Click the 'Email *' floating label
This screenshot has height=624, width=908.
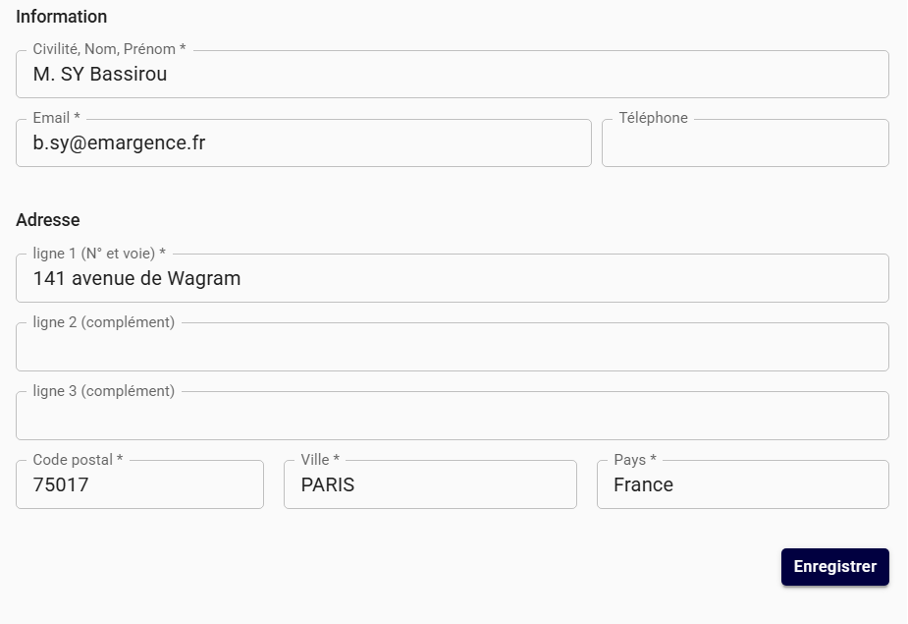[x=56, y=118]
